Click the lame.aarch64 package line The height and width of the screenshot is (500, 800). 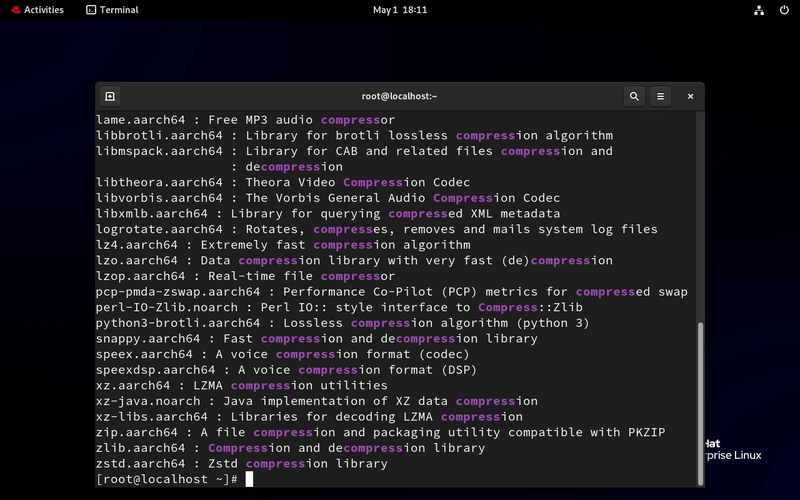tap(245, 120)
